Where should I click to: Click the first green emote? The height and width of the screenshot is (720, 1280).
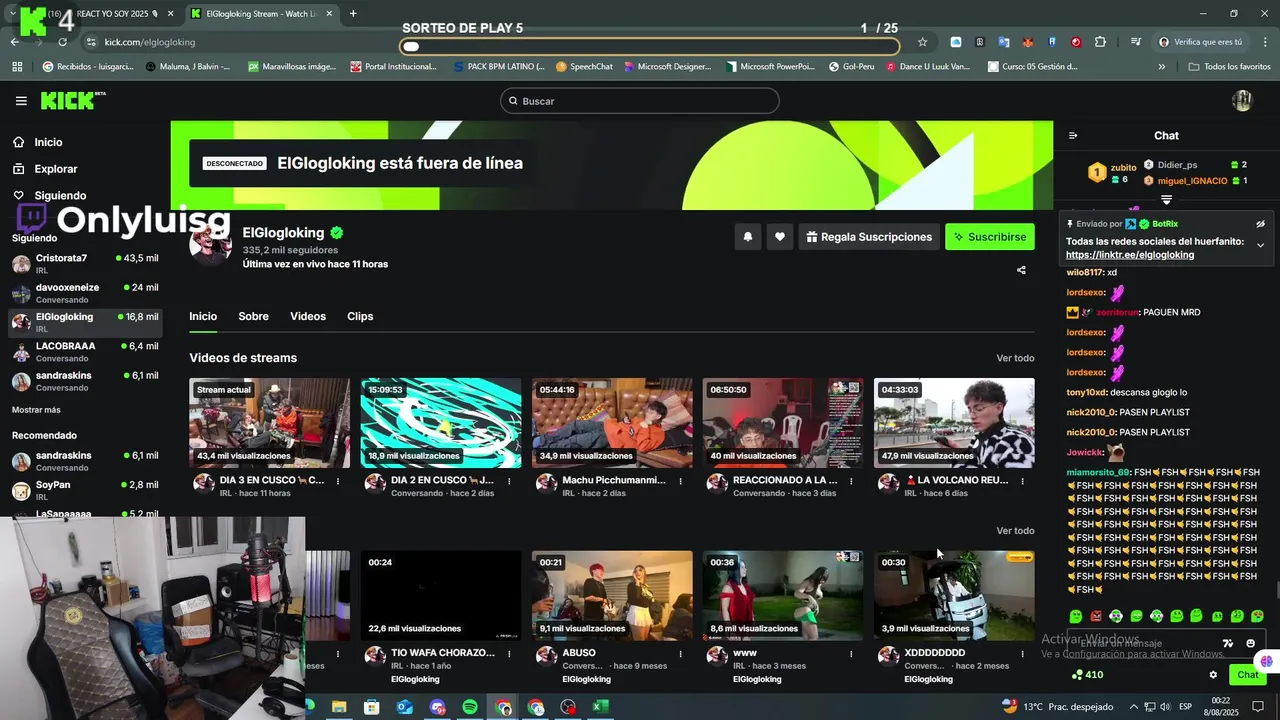pos(1076,616)
